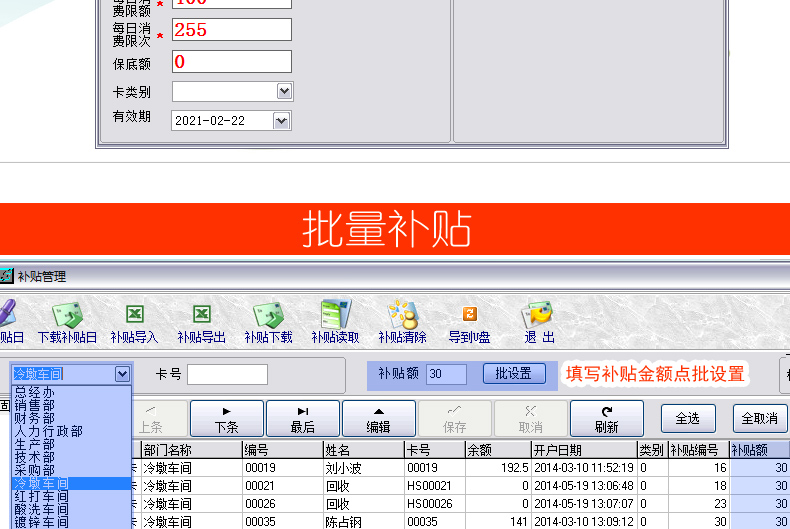Click the 全取消 button

[x=759, y=418]
